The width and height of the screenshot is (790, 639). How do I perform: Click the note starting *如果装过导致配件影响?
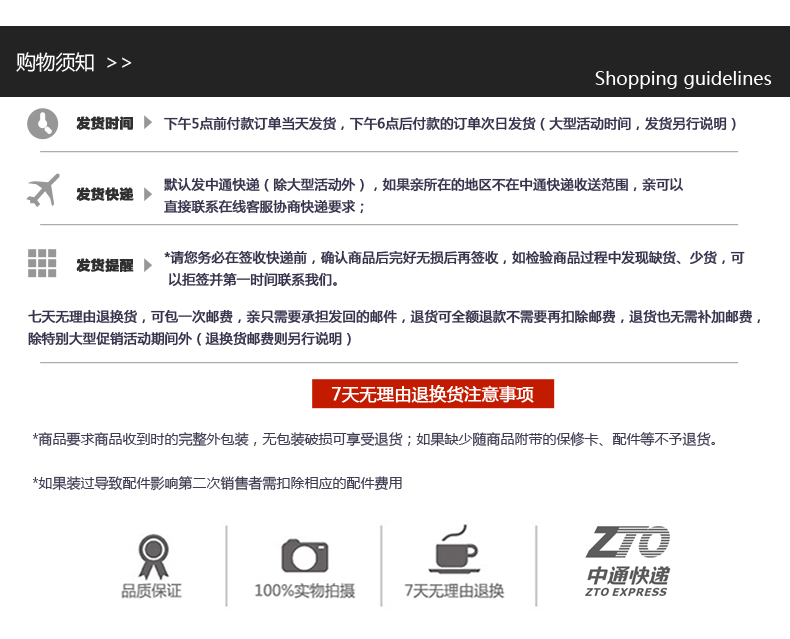(x=217, y=483)
